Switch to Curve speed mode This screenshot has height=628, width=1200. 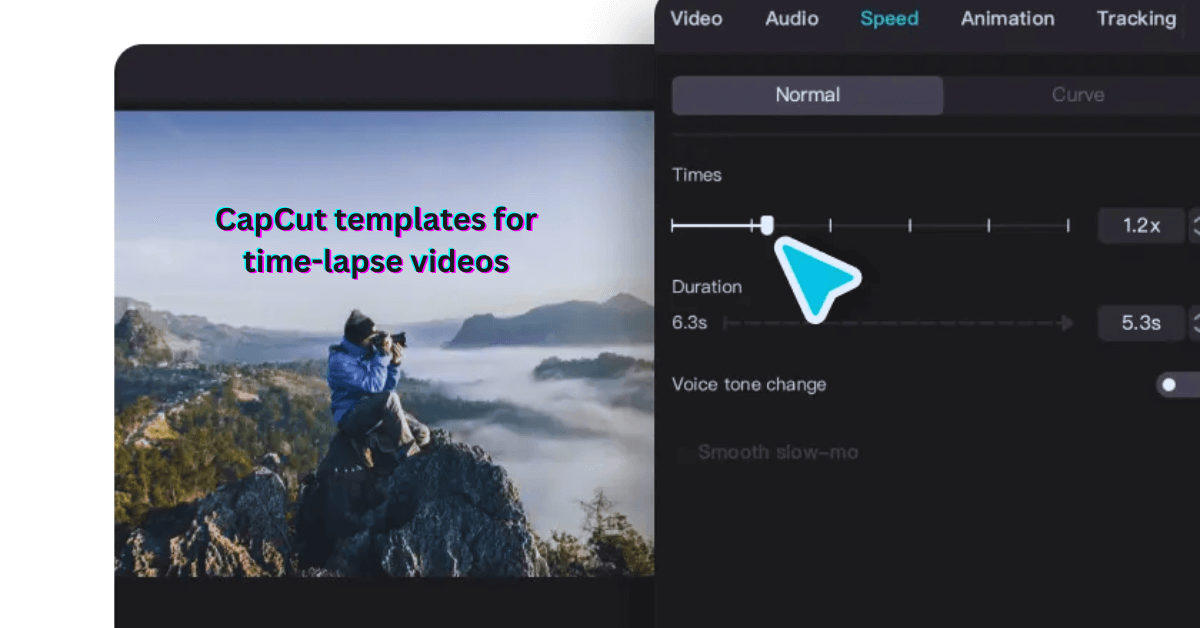(1078, 95)
